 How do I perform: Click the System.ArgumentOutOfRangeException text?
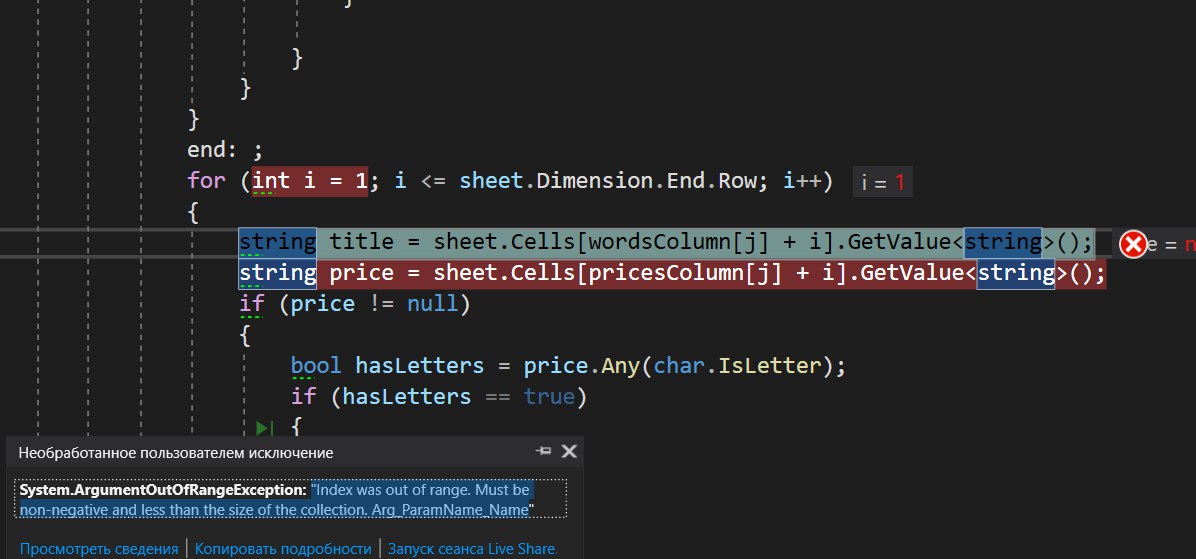(x=163, y=489)
